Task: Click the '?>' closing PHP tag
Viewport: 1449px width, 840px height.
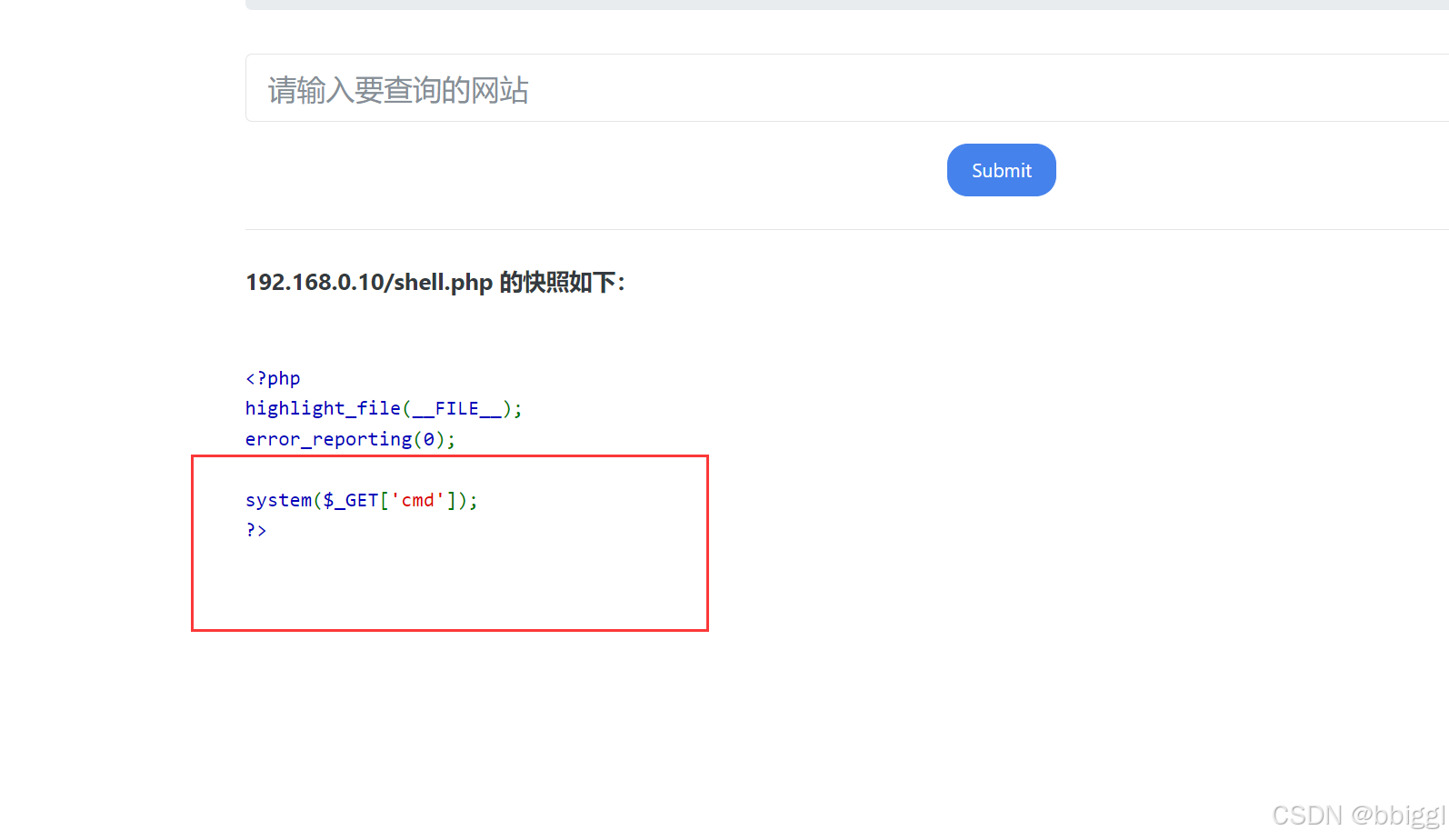Action: pyautogui.click(x=256, y=530)
